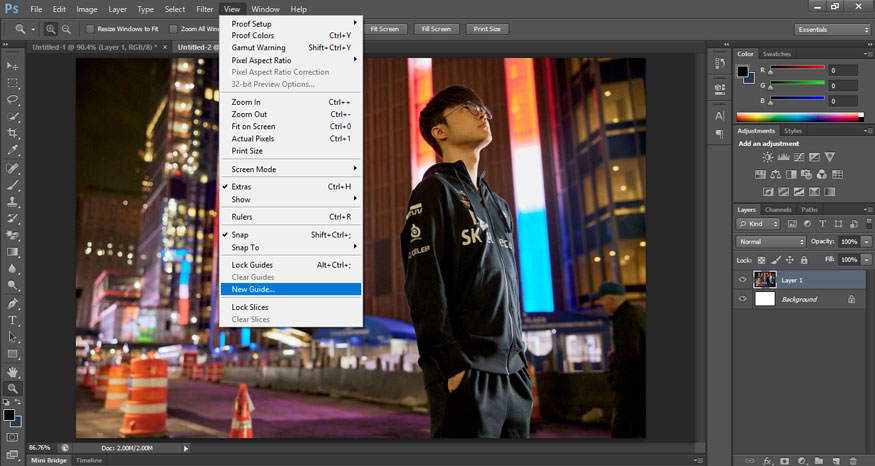This screenshot has width=875, height=466.
Task: Hide Layer 1 using its eye icon
Action: 742,280
